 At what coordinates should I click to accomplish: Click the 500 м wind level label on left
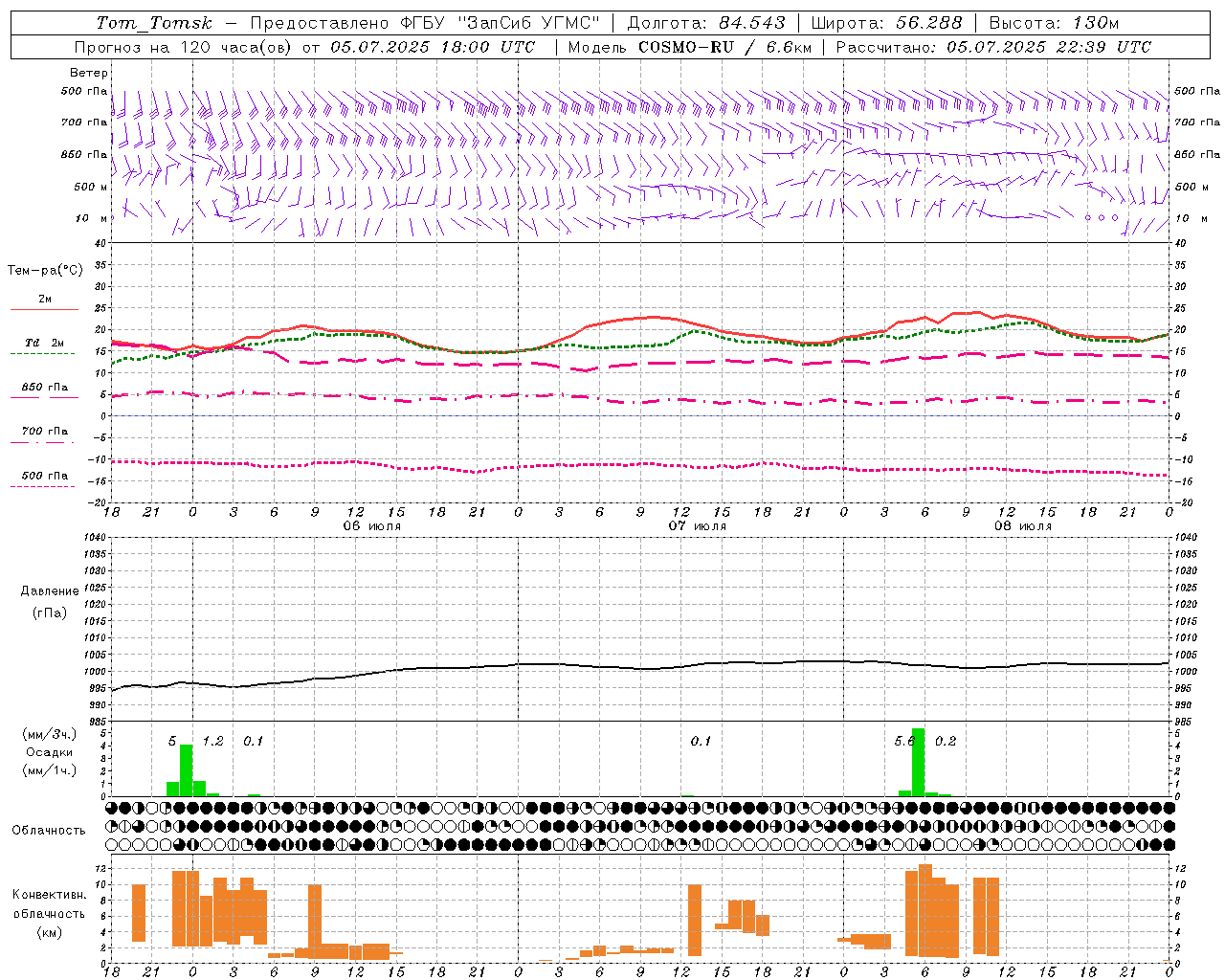(x=91, y=187)
